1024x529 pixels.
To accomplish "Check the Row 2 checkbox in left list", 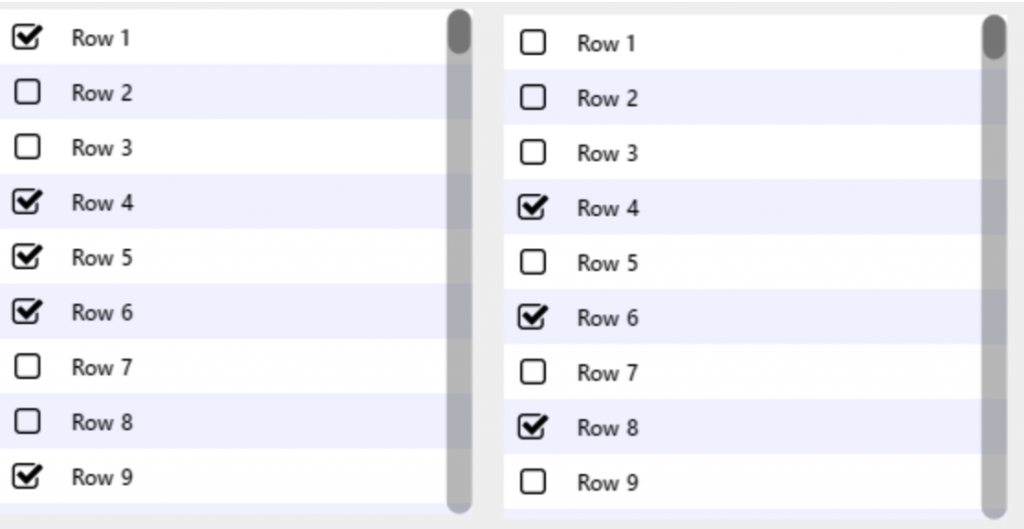I will coord(27,93).
